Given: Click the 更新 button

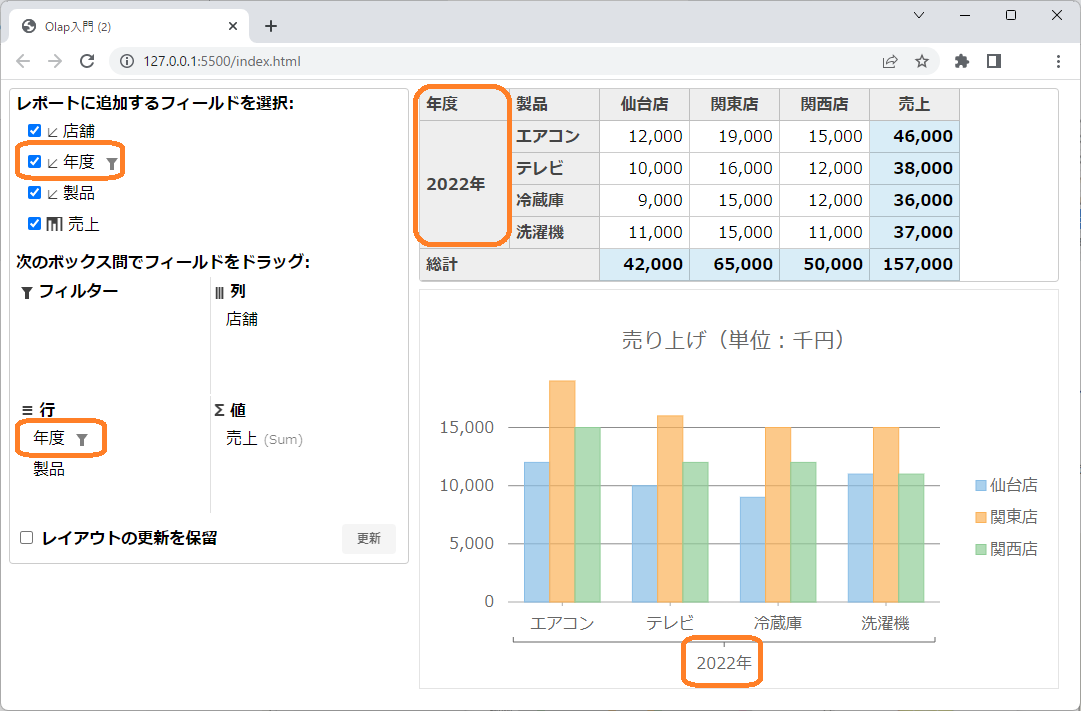Looking at the screenshot, I should click(x=369, y=539).
